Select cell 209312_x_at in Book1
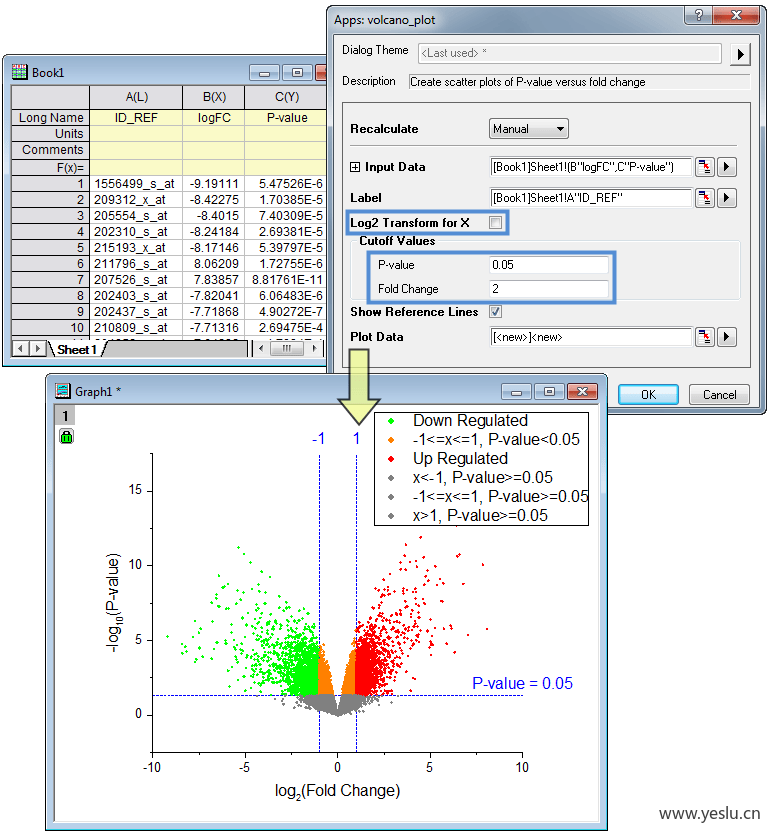This screenshot has height=833, width=772. point(136,200)
